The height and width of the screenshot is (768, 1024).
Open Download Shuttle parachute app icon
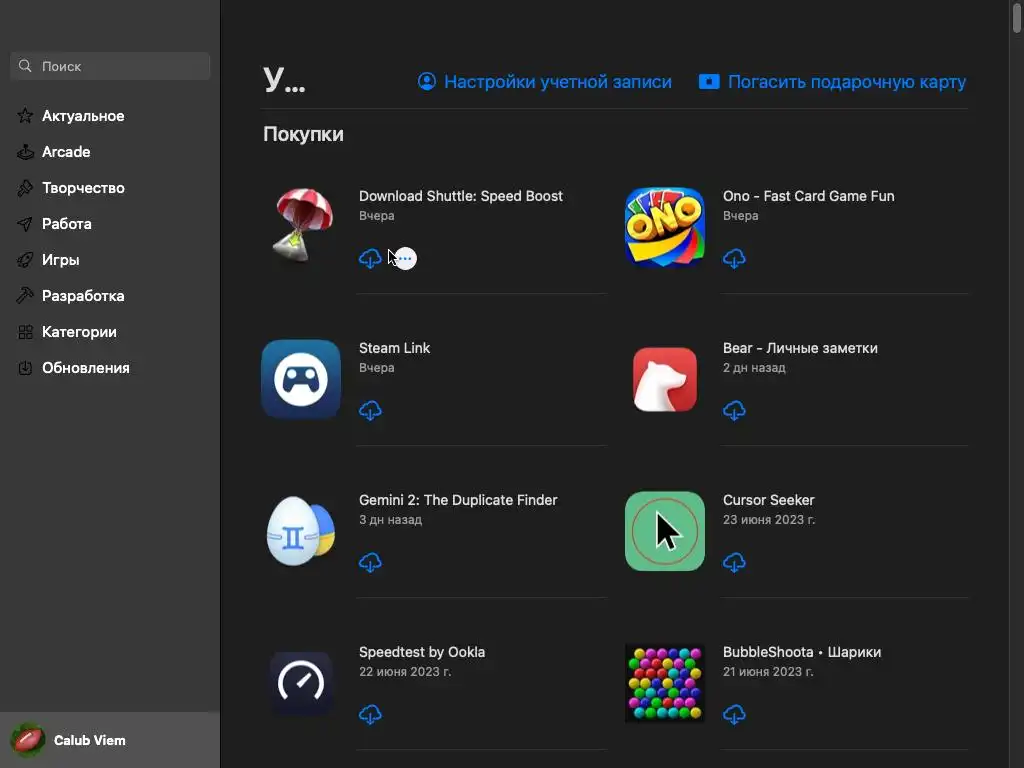tap(301, 226)
